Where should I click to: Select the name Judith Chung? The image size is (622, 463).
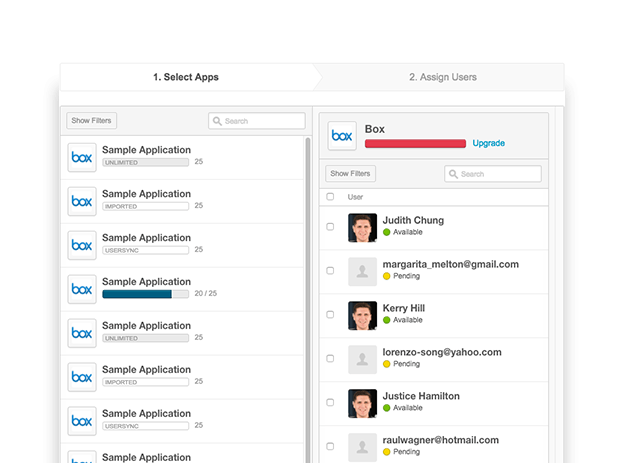(413, 220)
